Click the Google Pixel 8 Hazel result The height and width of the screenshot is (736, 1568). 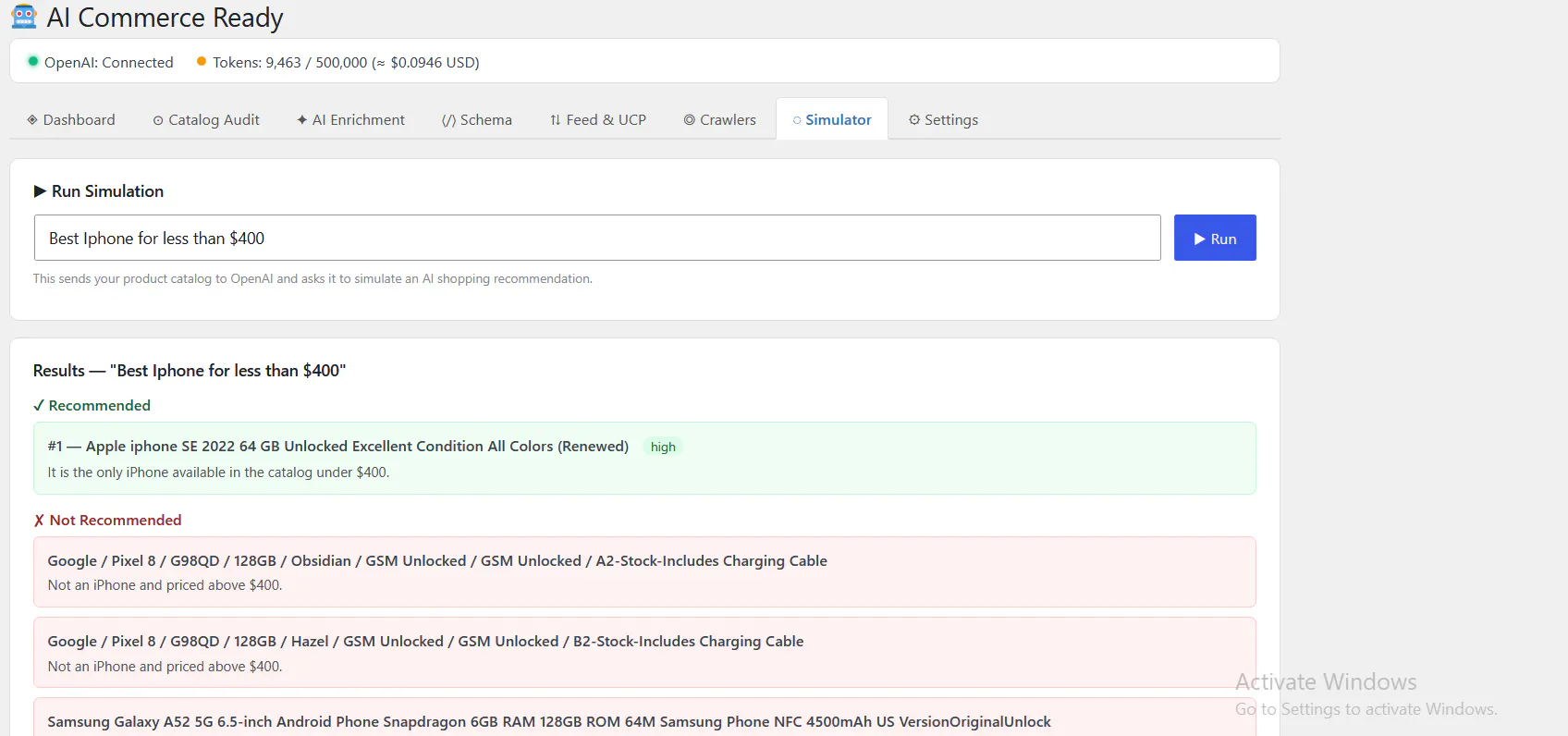(x=644, y=653)
